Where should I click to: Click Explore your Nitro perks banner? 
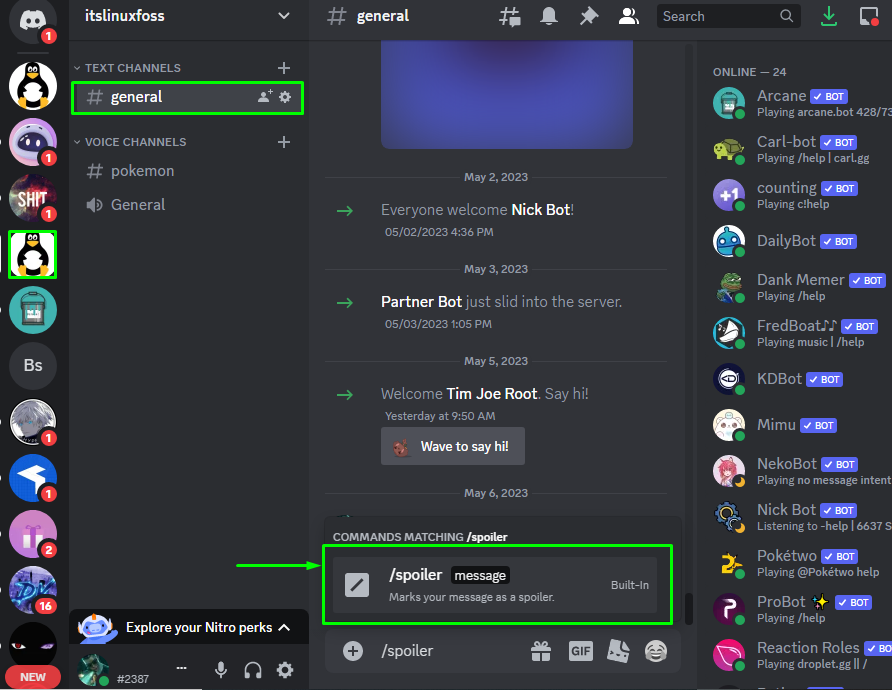point(189,627)
